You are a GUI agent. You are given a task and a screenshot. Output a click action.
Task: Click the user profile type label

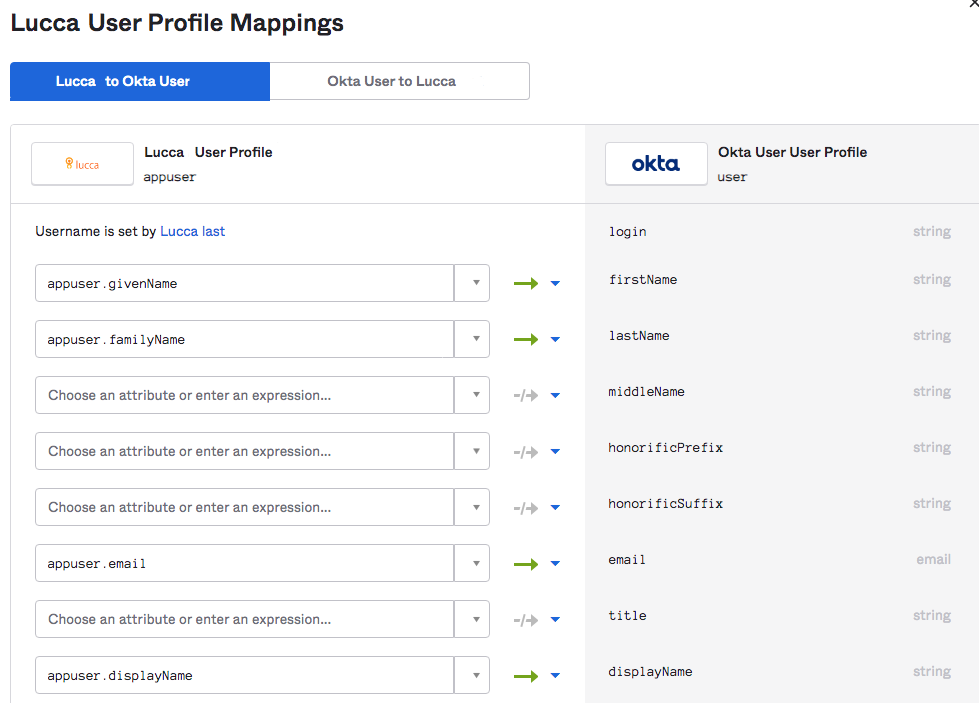click(x=732, y=177)
